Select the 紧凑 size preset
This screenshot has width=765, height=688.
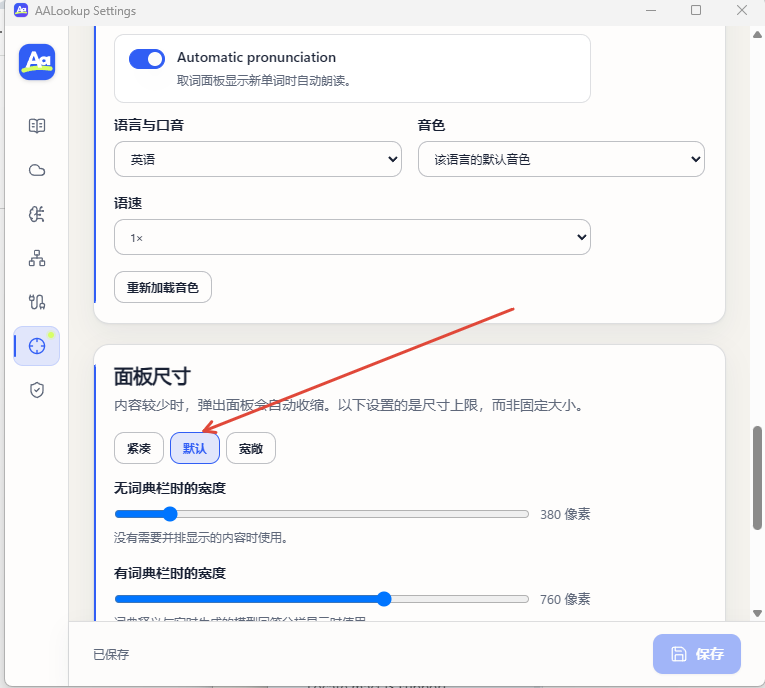139,448
